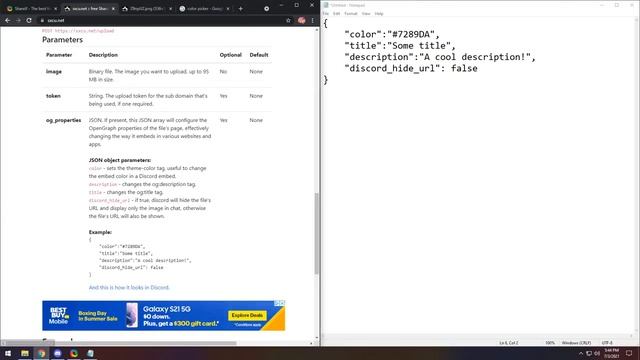Screen dimensions: 640x360
Task: Close the color picker browser tab
Action: [228, 9]
